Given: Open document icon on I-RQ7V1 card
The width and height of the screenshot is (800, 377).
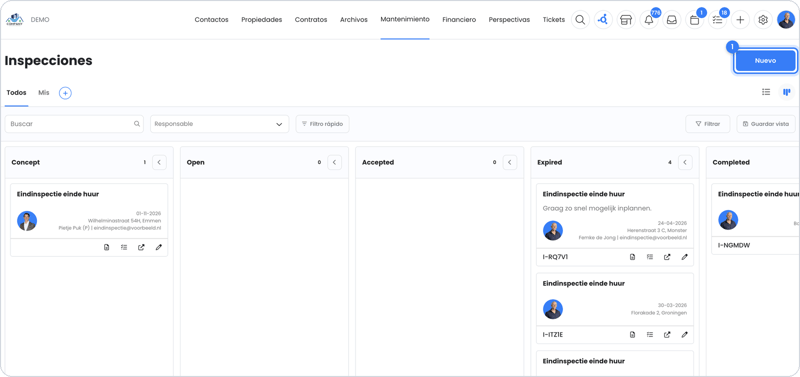Looking at the screenshot, I should click(633, 257).
